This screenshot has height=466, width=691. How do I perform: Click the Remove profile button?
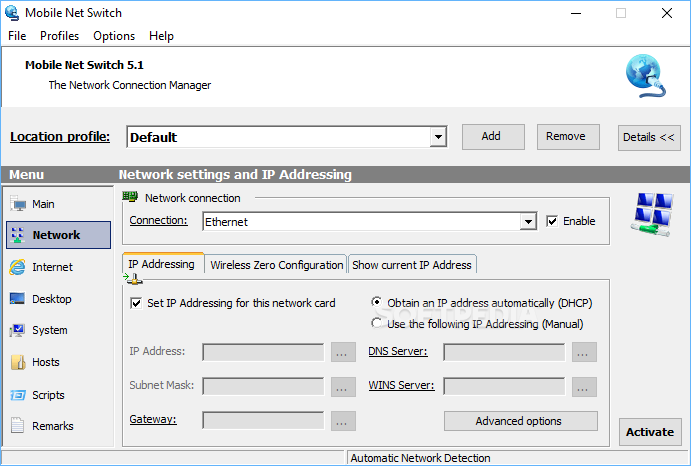coord(568,137)
